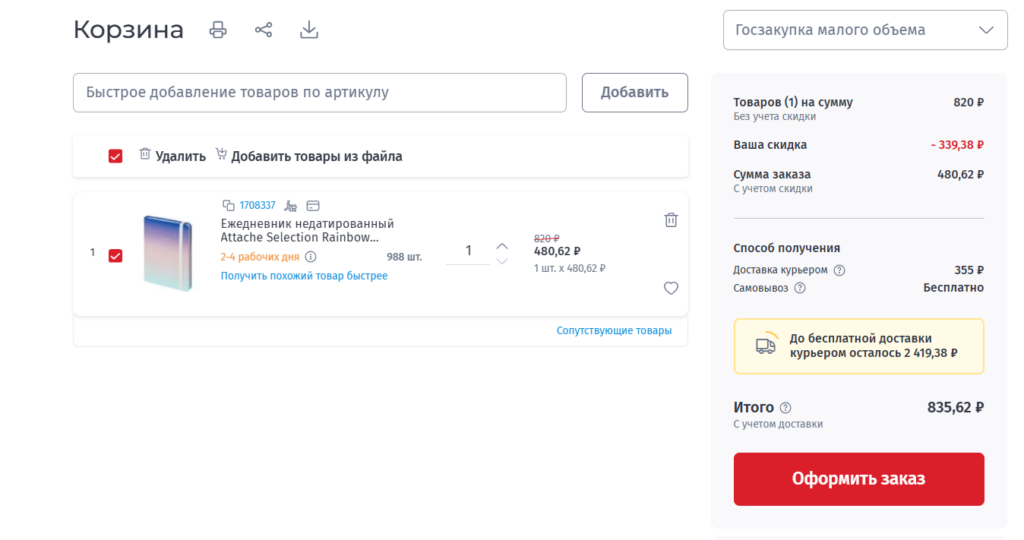1024x540 pixels.
Task: Open article link 1708337
Action: pos(257,206)
